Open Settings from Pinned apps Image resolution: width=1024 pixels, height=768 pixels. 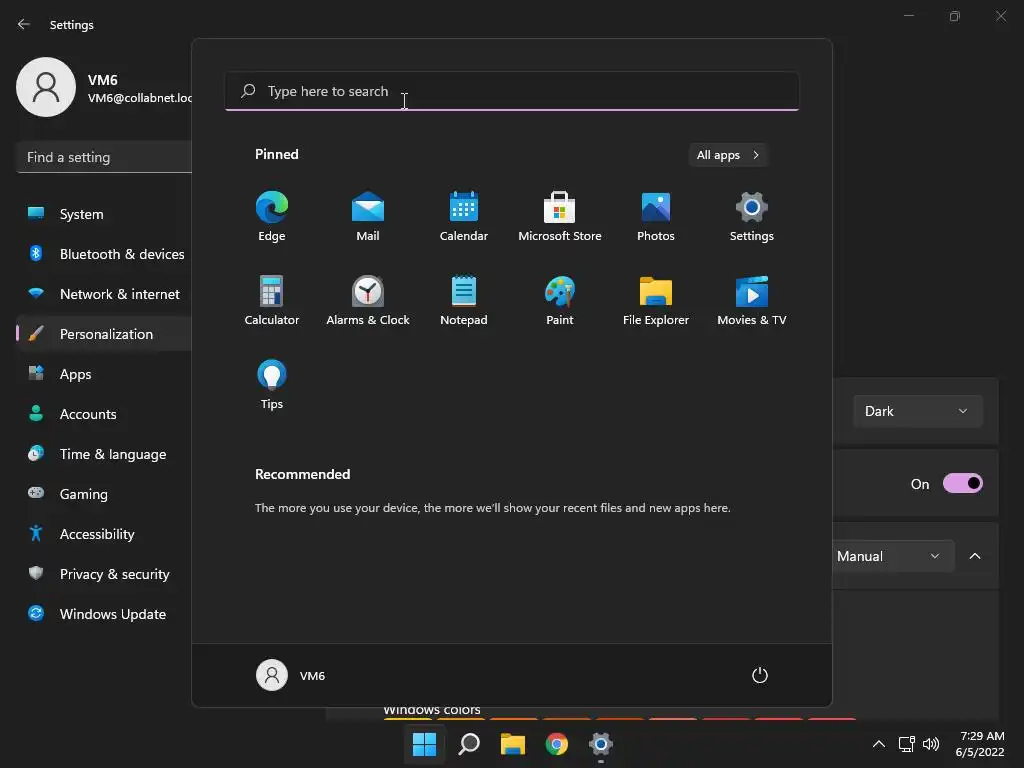[x=752, y=216]
